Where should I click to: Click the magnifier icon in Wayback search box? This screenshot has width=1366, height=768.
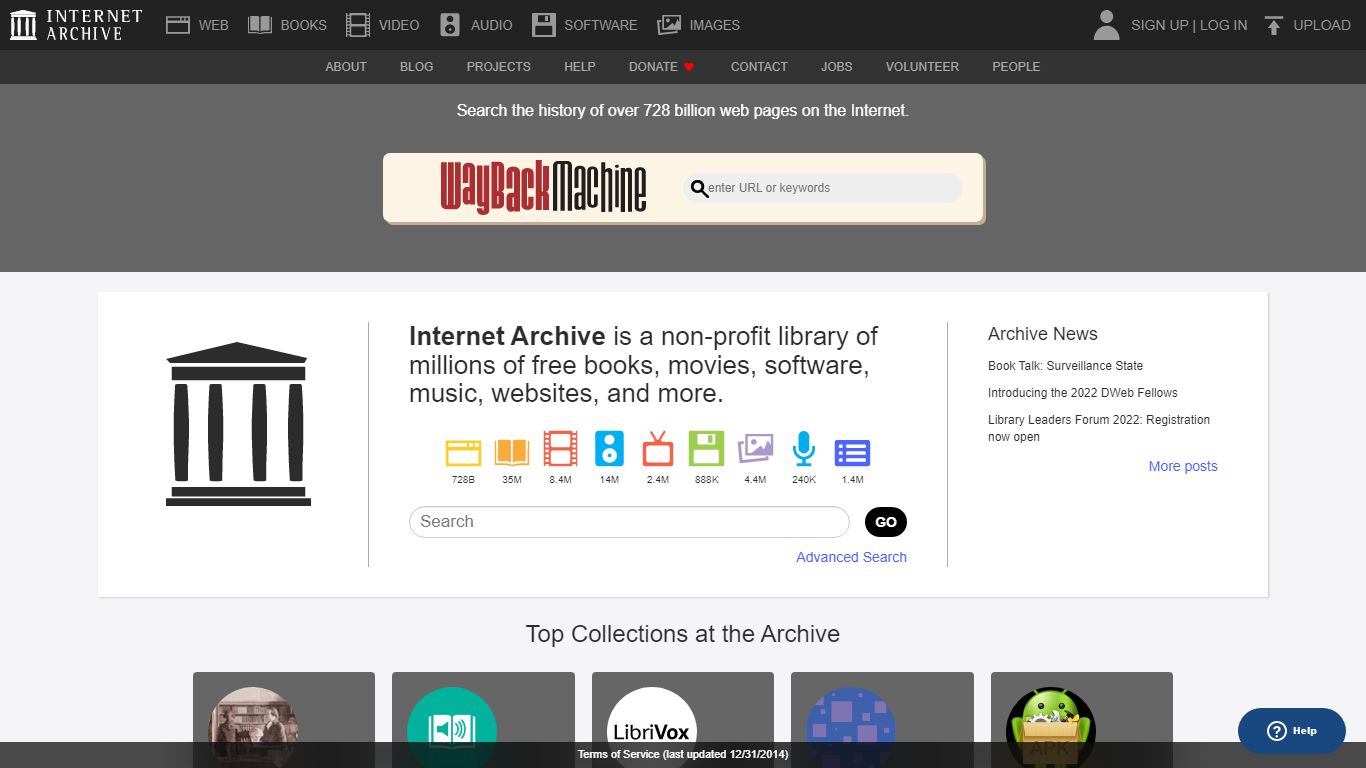point(700,188)
